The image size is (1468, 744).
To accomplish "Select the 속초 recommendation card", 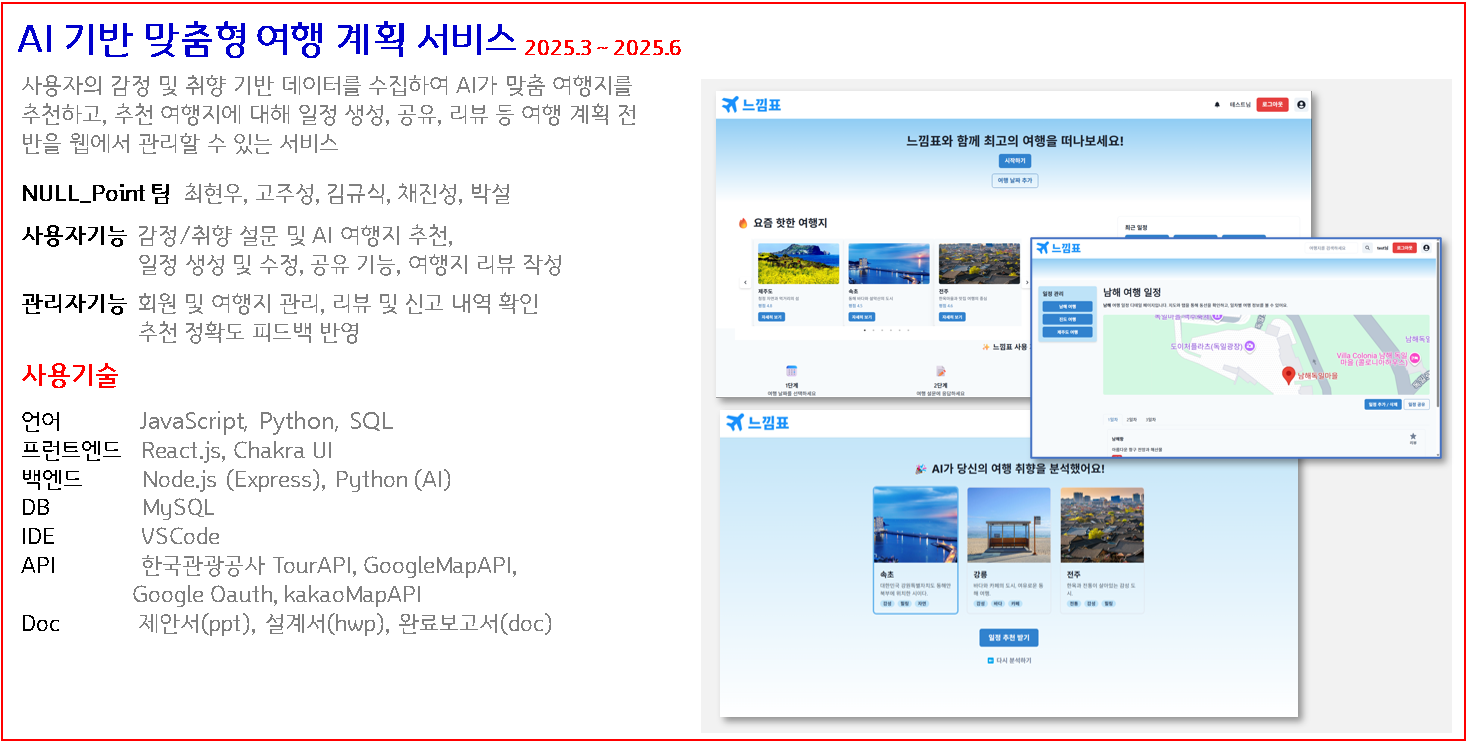I will (x=915, y=550).
